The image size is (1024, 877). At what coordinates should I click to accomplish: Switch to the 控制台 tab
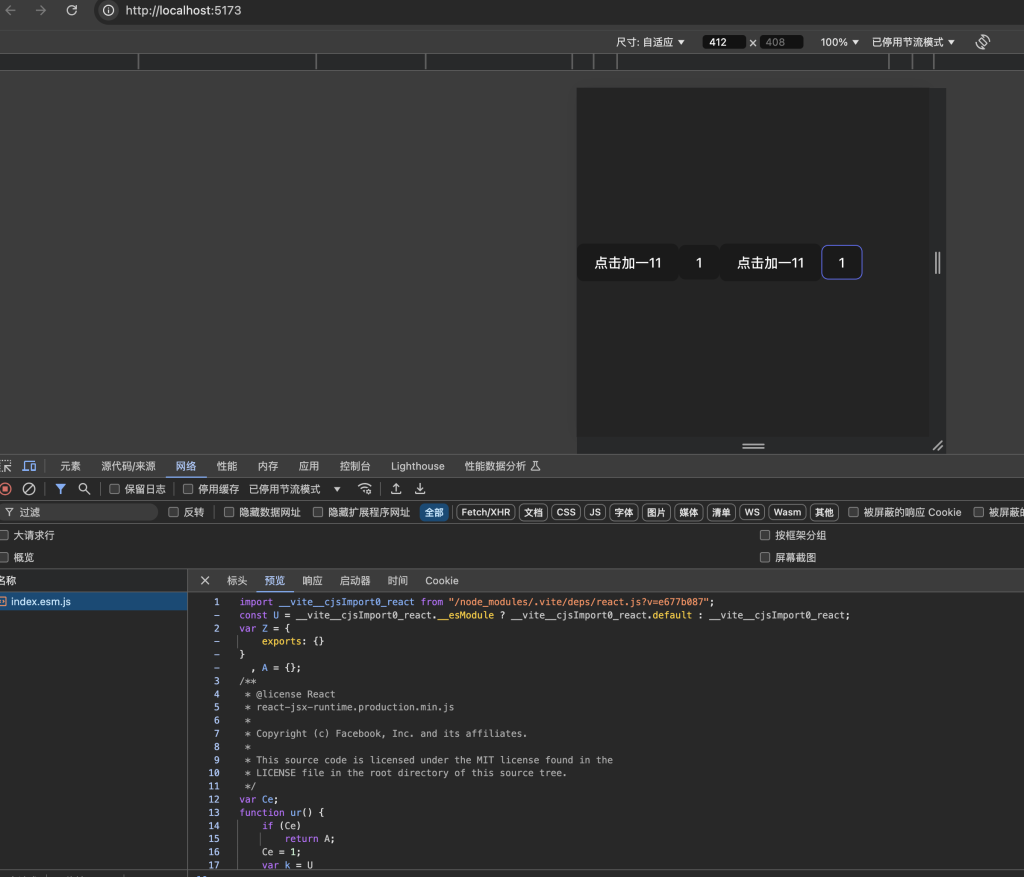pyautogui.click(x=355, y=466)
